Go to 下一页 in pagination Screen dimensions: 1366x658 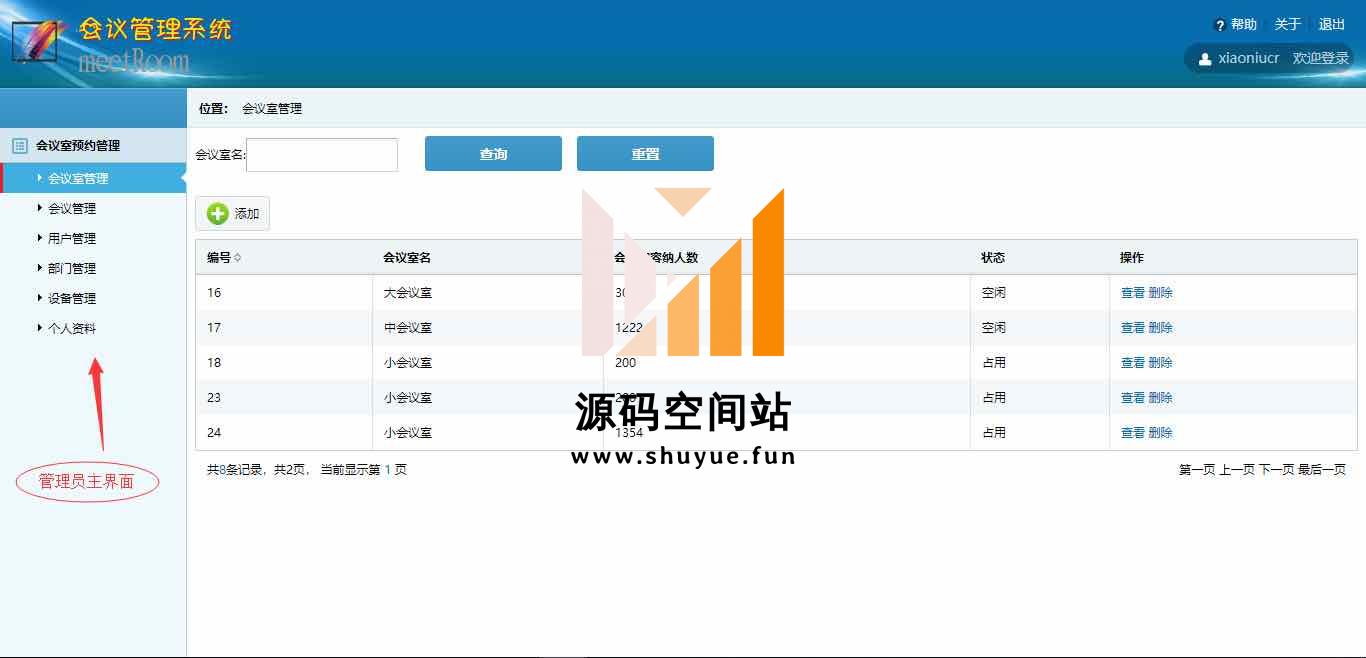[1276, 470]
